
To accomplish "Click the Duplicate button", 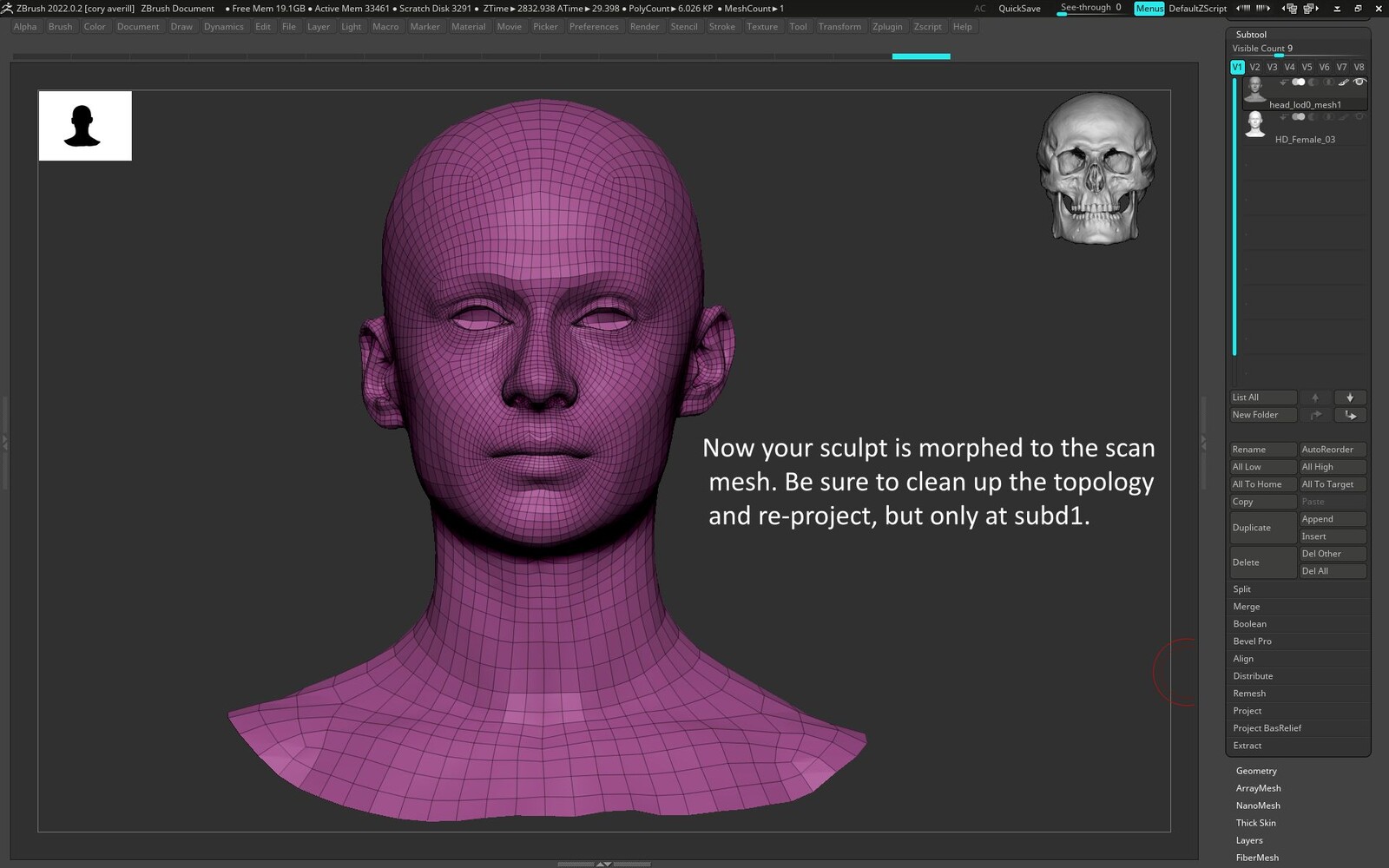I will (1262, 528).
